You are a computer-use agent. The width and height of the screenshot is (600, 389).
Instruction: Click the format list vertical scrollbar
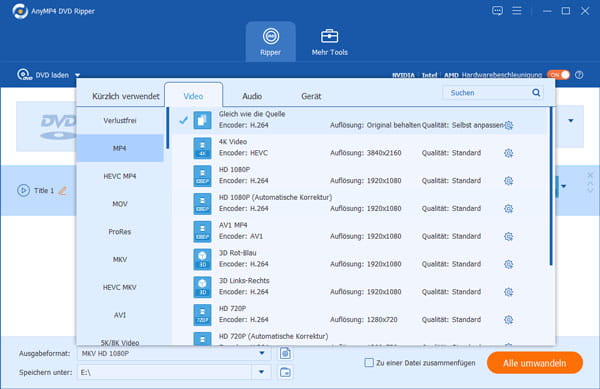pyautogui.click(x=551, y=186)
